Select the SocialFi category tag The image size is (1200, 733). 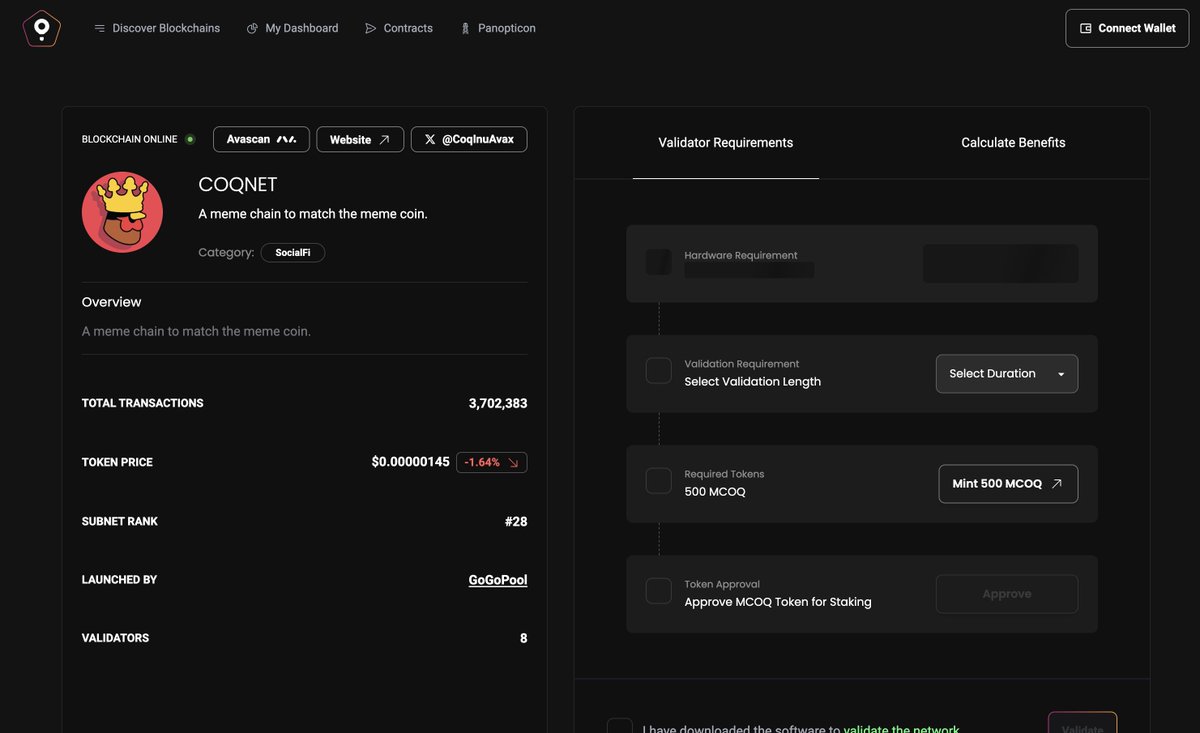pos(293,253)
